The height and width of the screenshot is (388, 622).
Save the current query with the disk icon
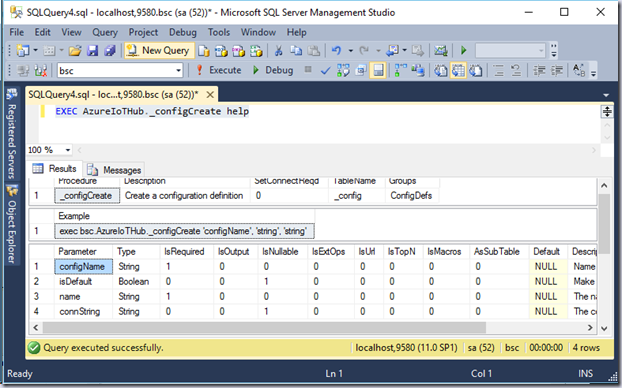click(93, 51)
